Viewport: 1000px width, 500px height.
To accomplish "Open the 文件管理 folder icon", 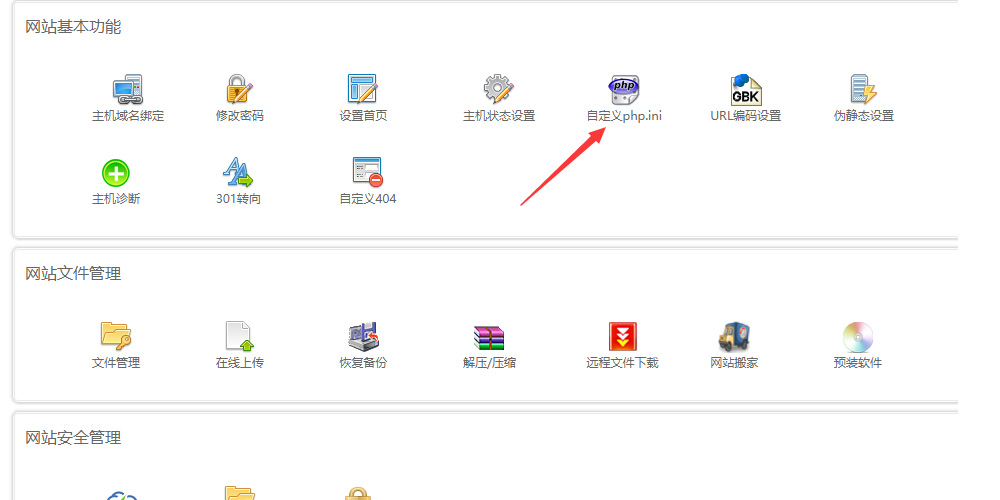I will pos(116,336).
